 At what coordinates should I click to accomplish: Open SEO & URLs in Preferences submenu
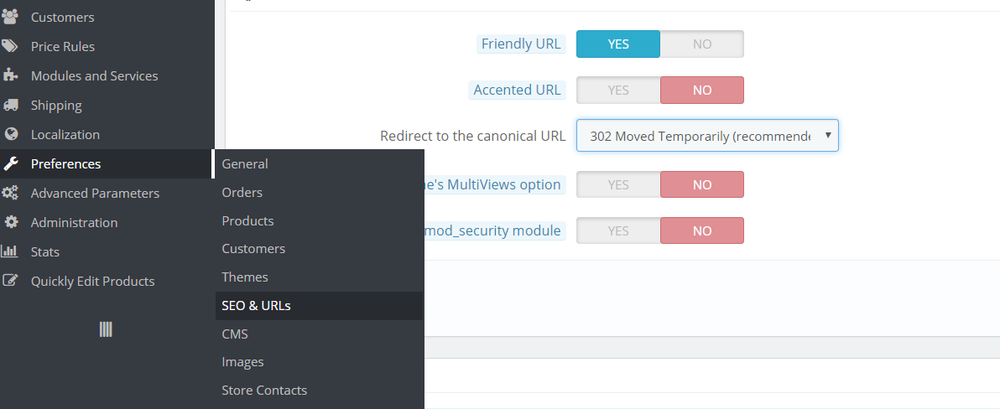256,305
